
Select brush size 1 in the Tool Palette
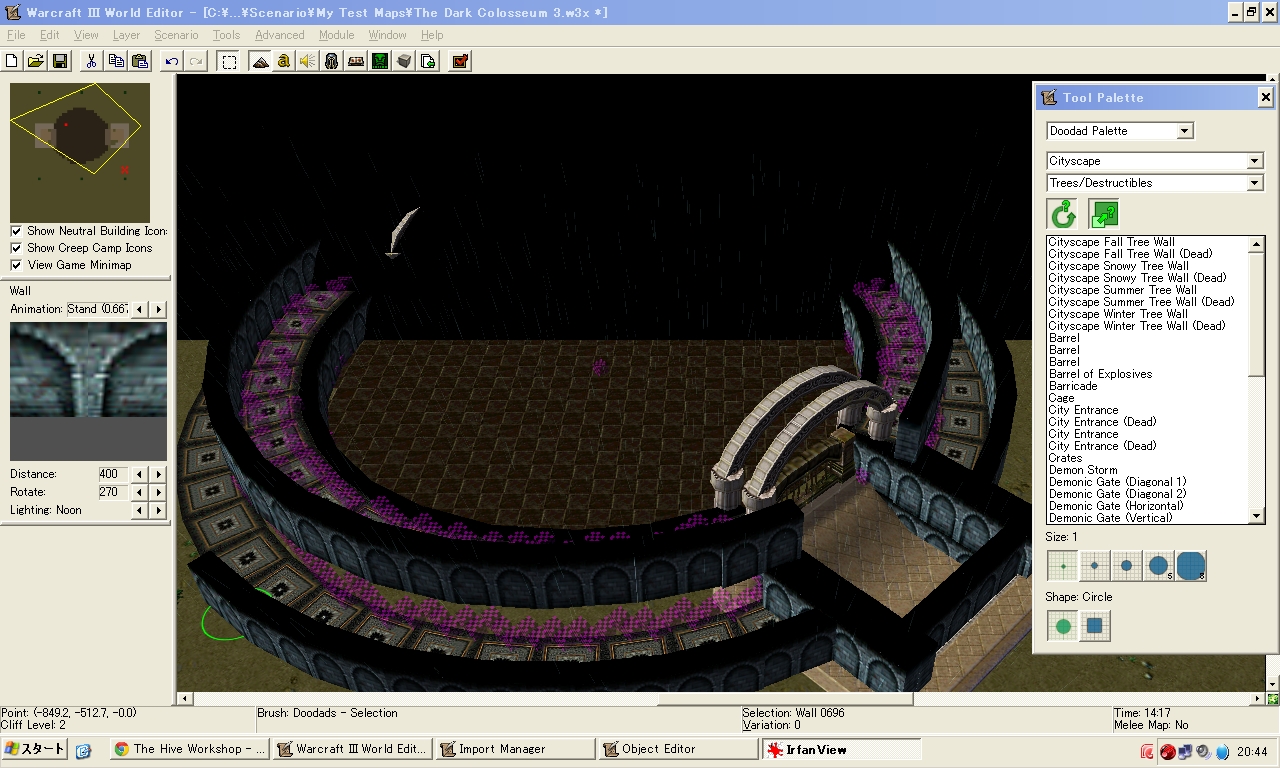(x=1062, y=566)
